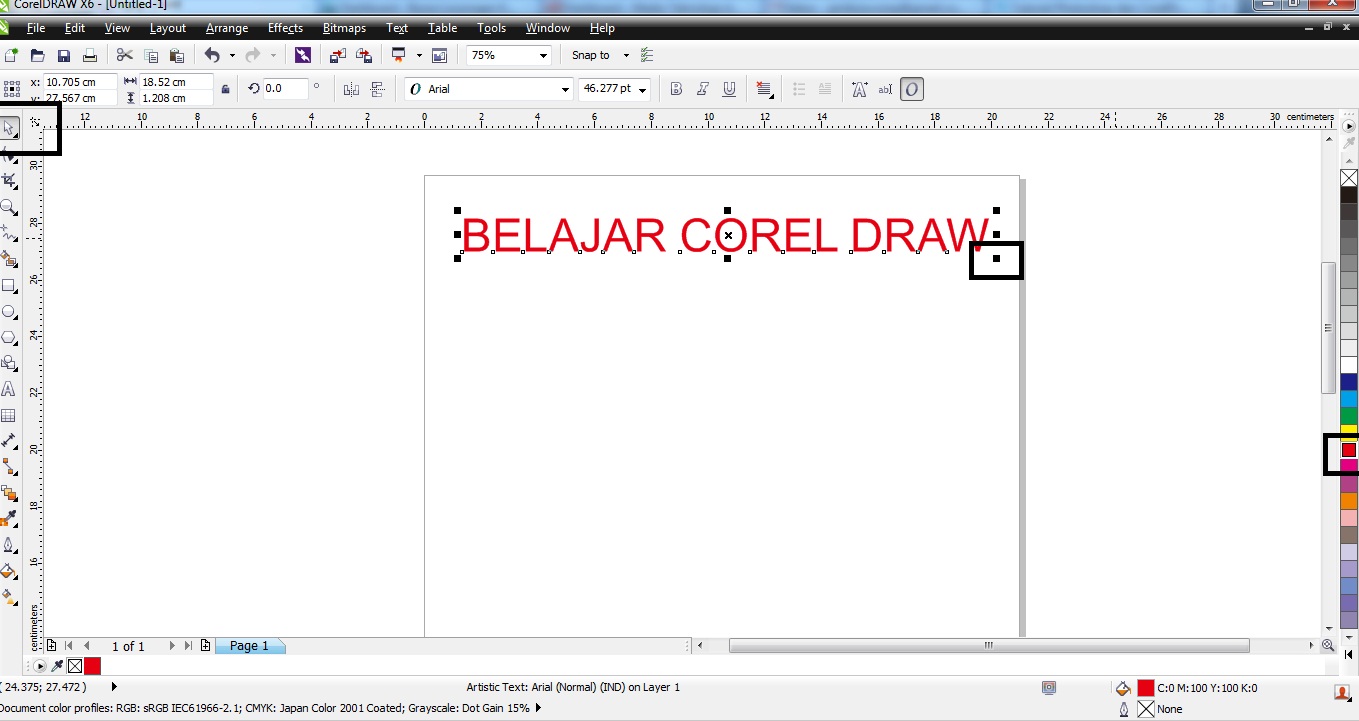Select the Rectangle tool

(9, 285)
